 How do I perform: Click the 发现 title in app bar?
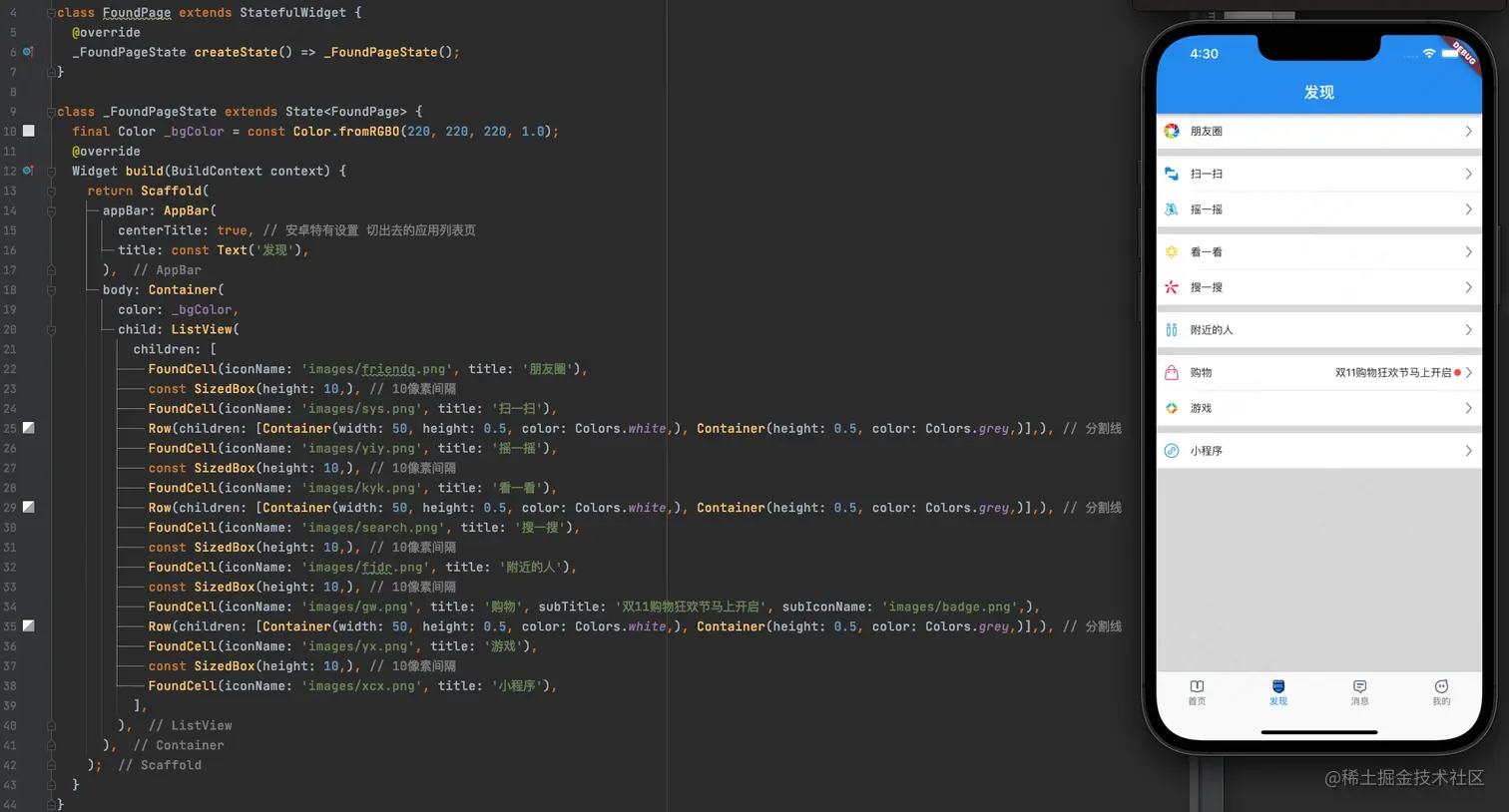pyautogui.click(x=1318, y=92)
